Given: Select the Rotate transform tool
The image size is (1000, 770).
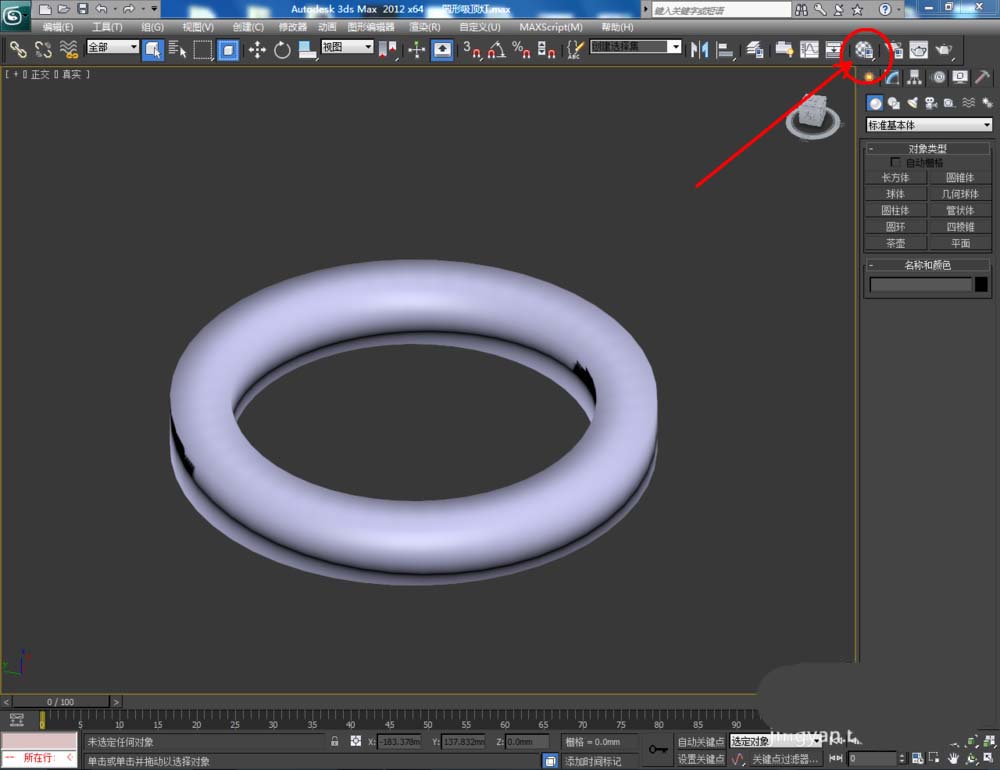Looking at the screenshot, I should click(282, 50).
